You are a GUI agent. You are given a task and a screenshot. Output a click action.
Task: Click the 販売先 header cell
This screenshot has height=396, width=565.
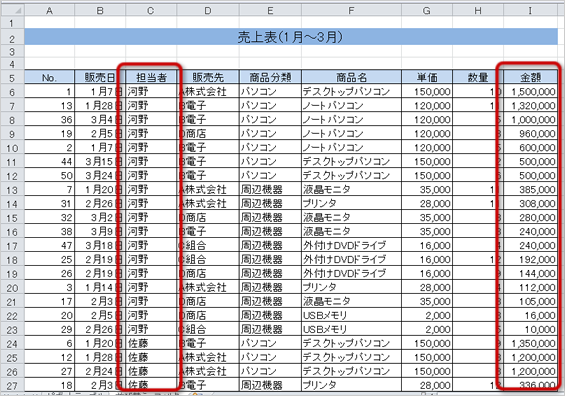tap(208, 77)
